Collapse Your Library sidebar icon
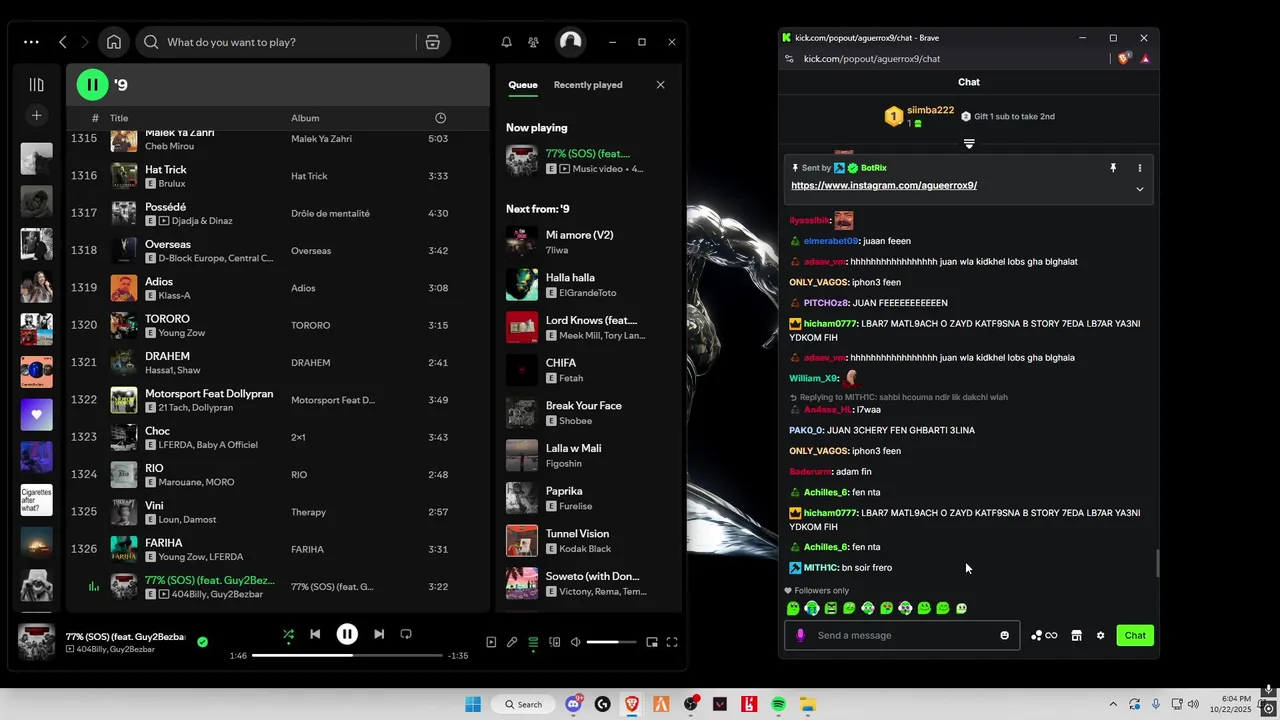 [36, 85]
